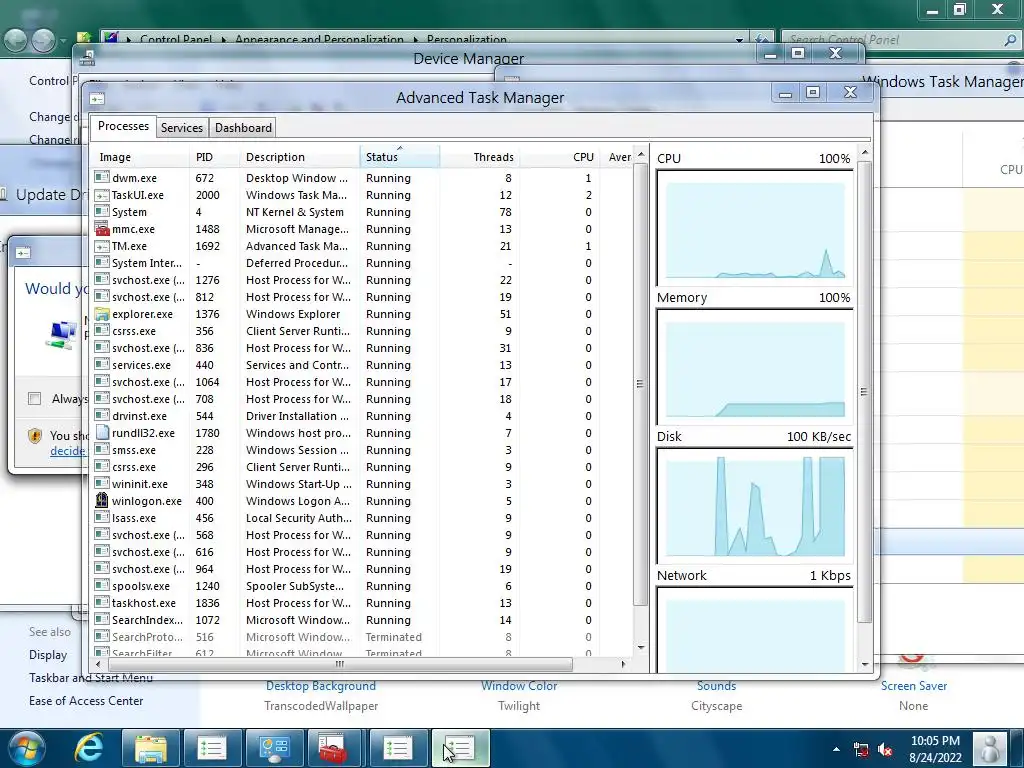Open the Screen Saver link
Image resolution: width=1024 pixels, height=768 pixels.
click(x=914, y=686)
